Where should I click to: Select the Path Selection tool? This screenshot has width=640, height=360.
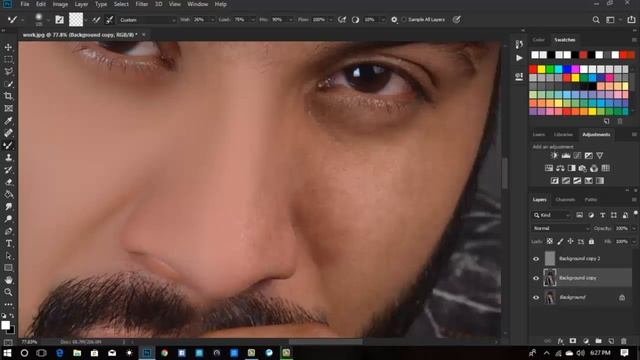(8, 256)
